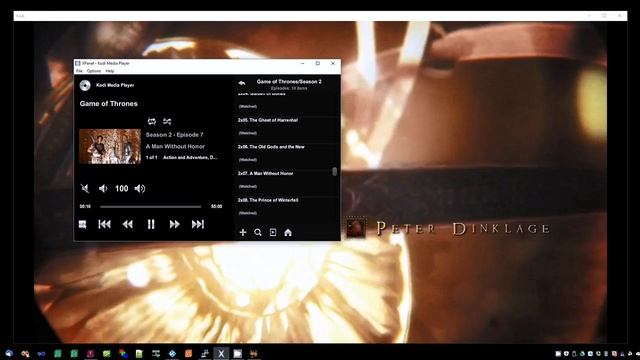640x360 pixels.
Task: Open the File menu
Action: [x=79, y=71]
